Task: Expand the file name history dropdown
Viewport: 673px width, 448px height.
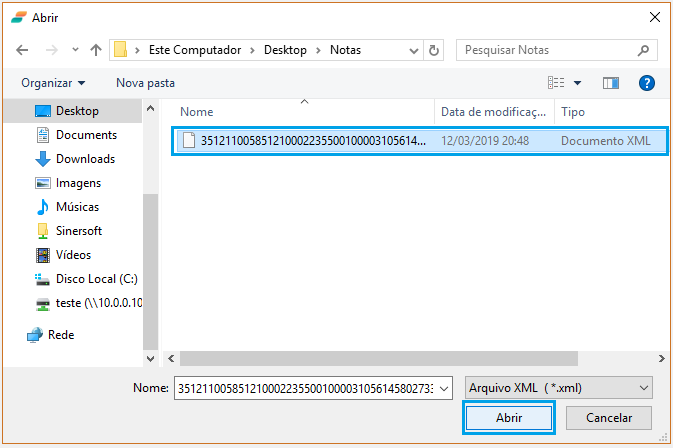Action: 445,387
